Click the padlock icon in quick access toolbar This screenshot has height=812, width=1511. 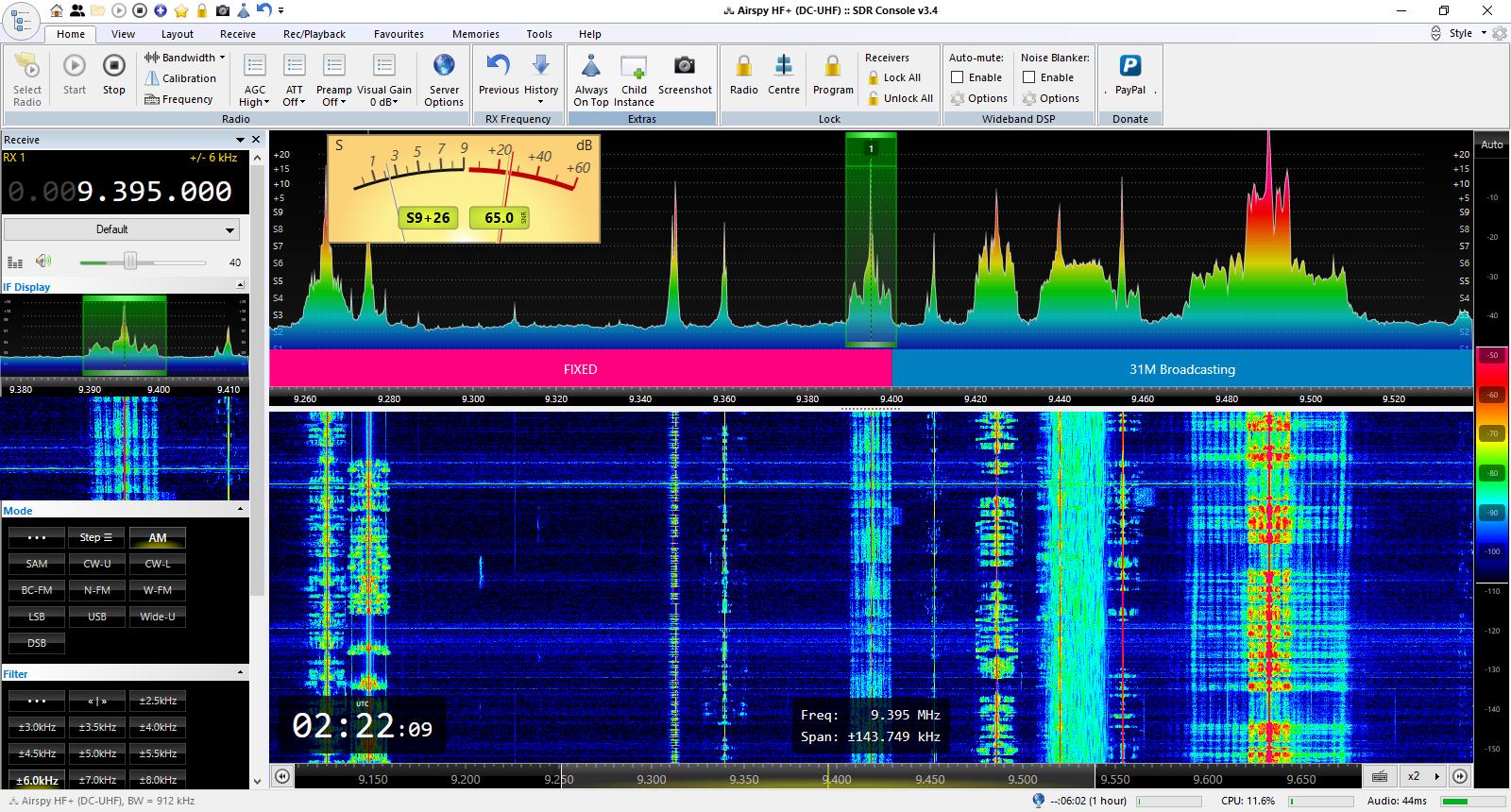202,10
